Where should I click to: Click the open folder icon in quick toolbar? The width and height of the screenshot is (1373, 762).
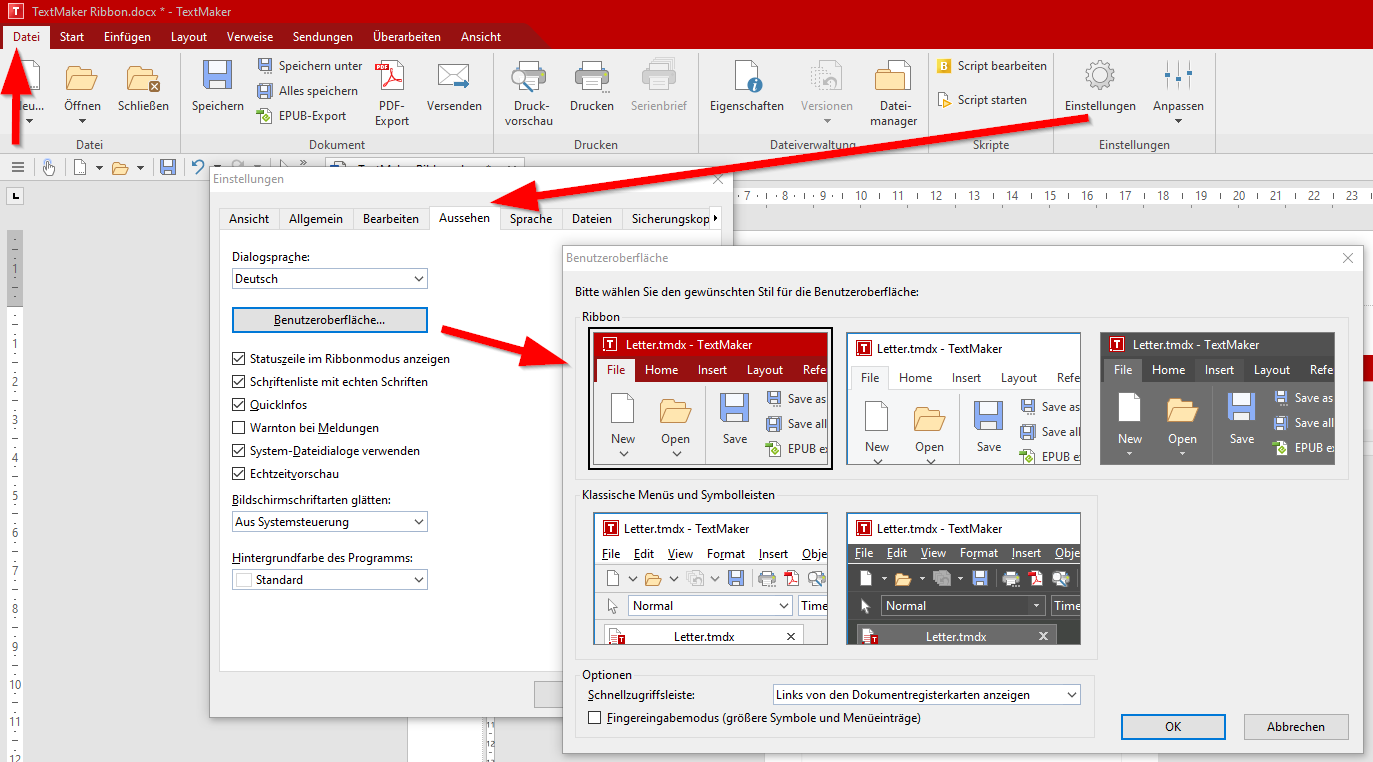(120, 167)
